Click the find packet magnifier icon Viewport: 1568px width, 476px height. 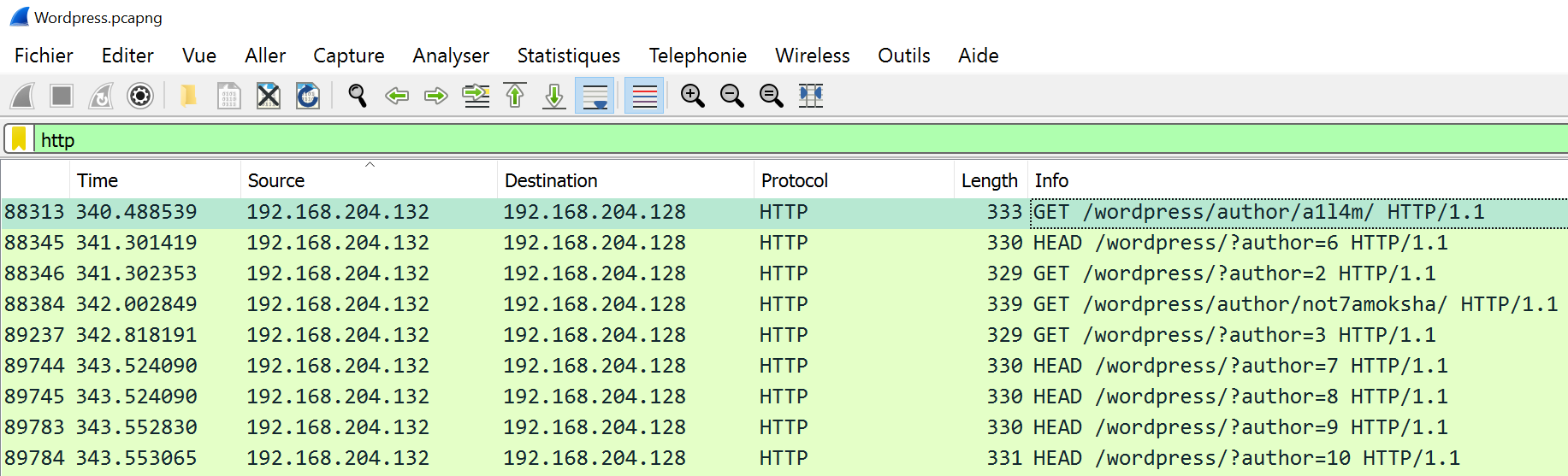[x=358, y=96]
